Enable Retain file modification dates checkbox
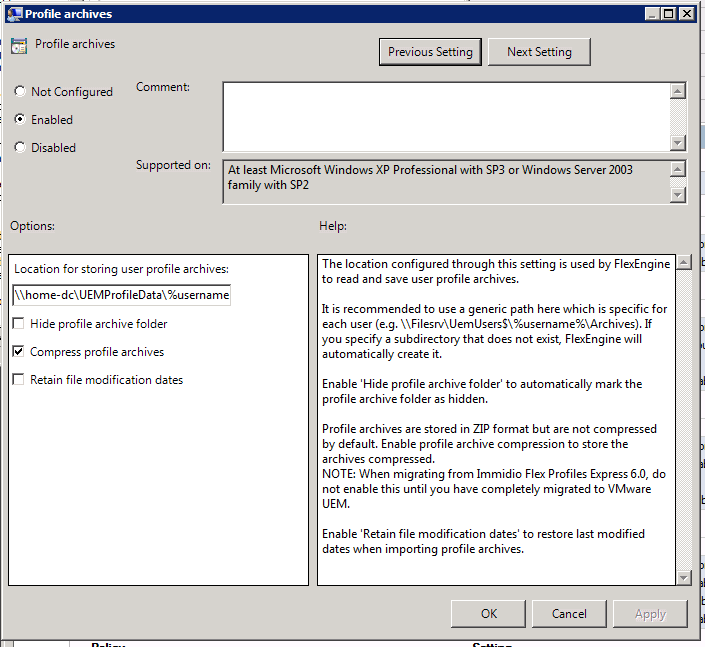 (19, 380)
